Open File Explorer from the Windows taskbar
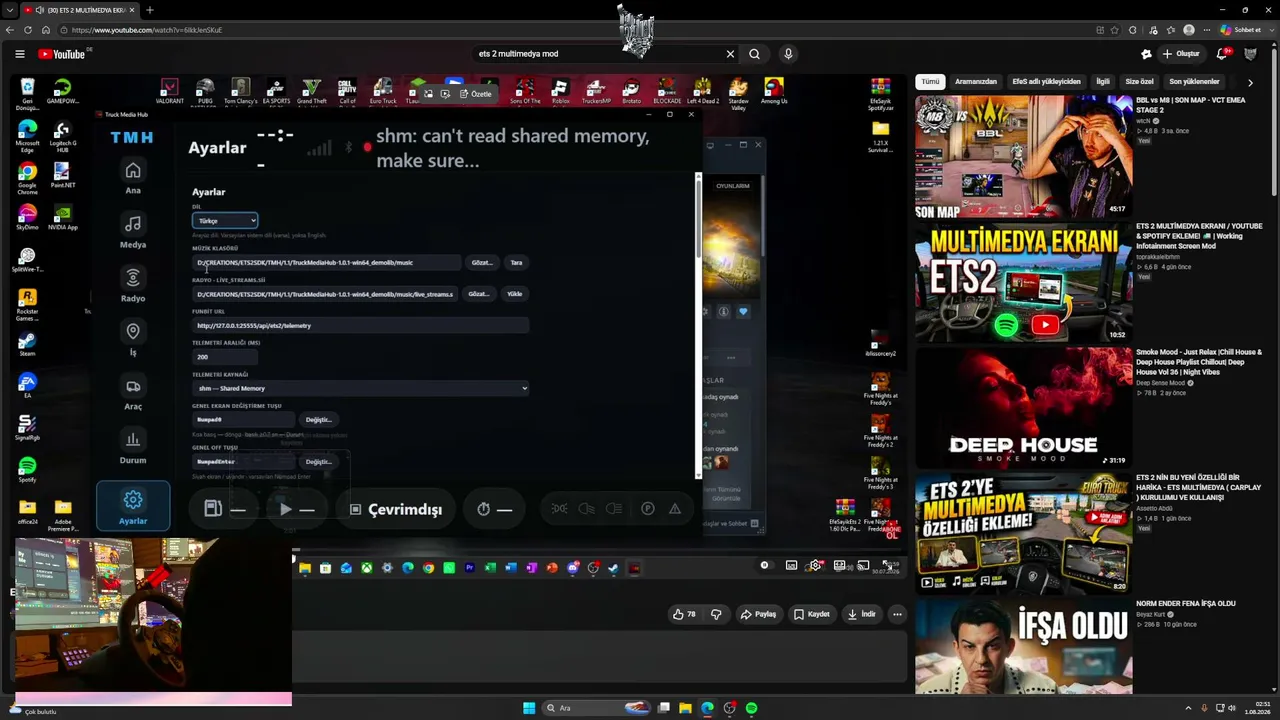This screenshot has width=1280, height=720. tap(685, 708)
